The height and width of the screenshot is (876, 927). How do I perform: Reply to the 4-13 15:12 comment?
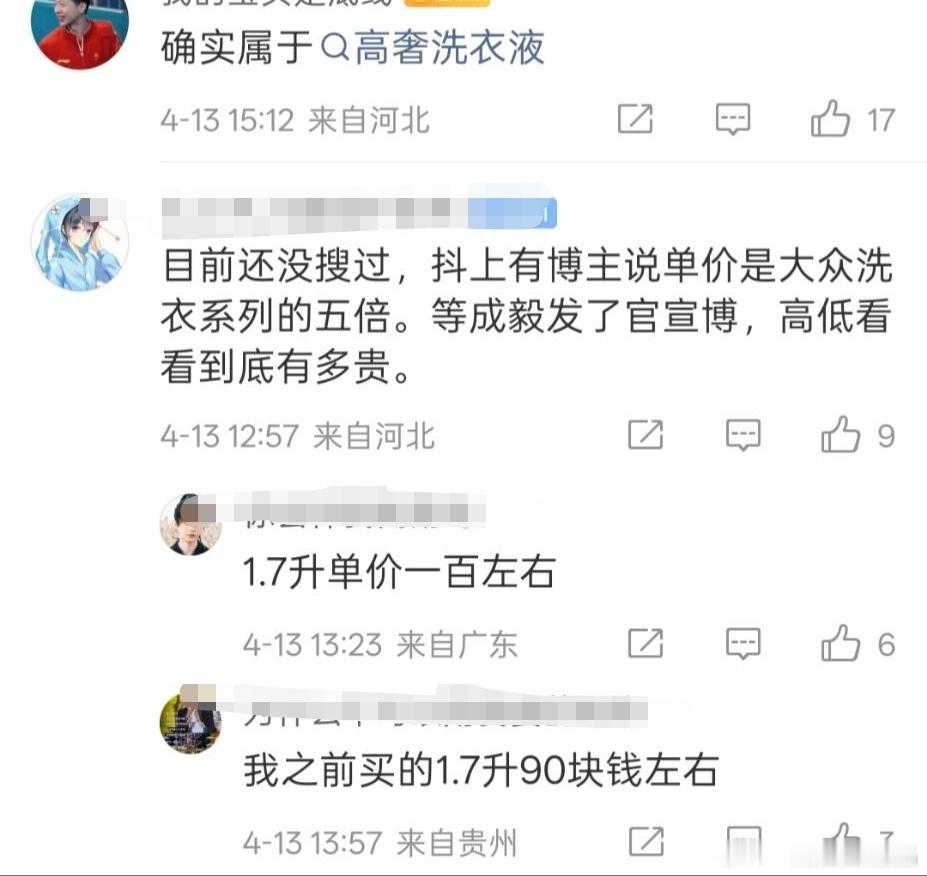[732, 119]
